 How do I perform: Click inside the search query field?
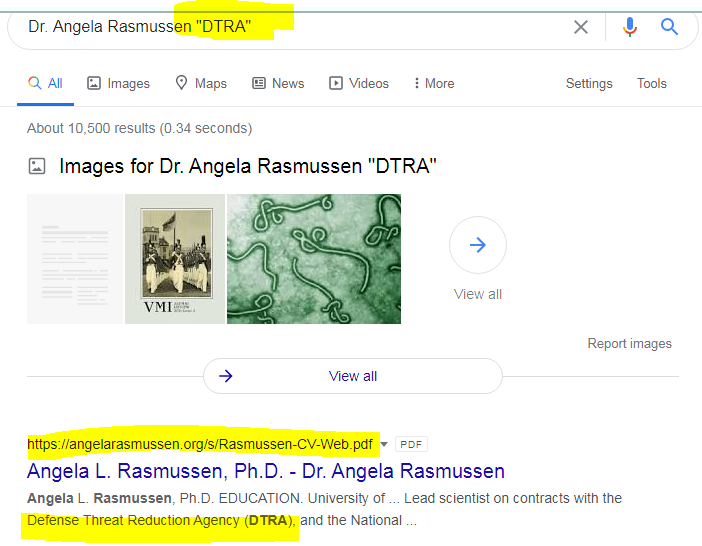(x=300, y=27)
